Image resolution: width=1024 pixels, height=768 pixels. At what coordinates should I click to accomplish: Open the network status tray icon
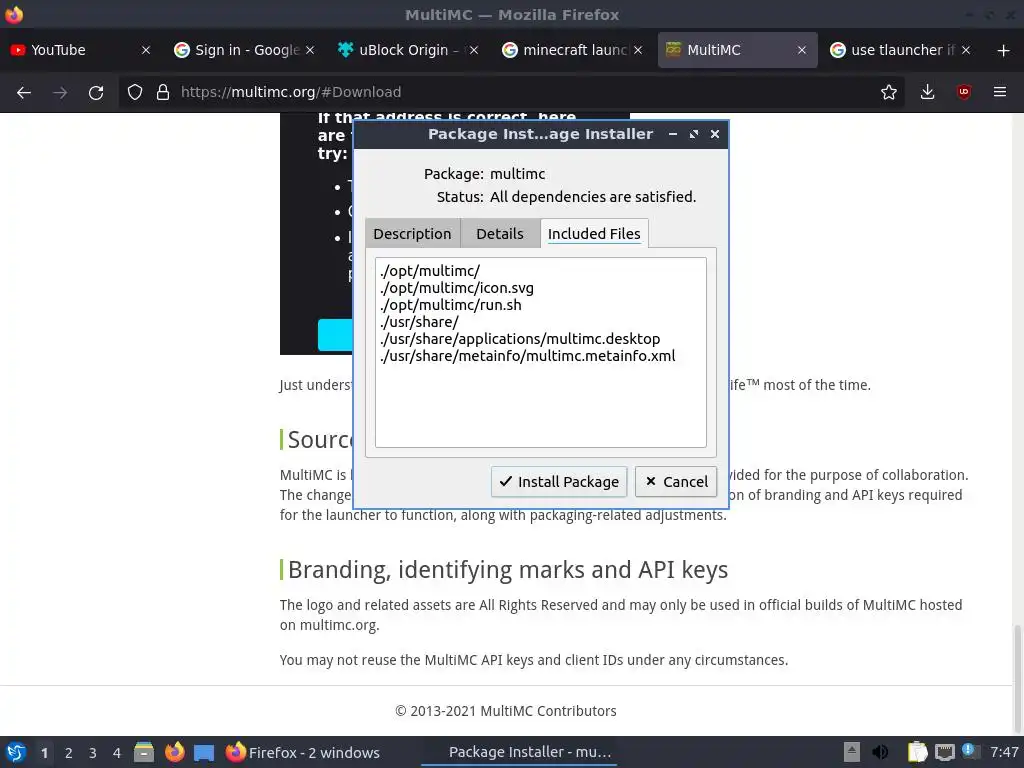[x=944, y=752]
